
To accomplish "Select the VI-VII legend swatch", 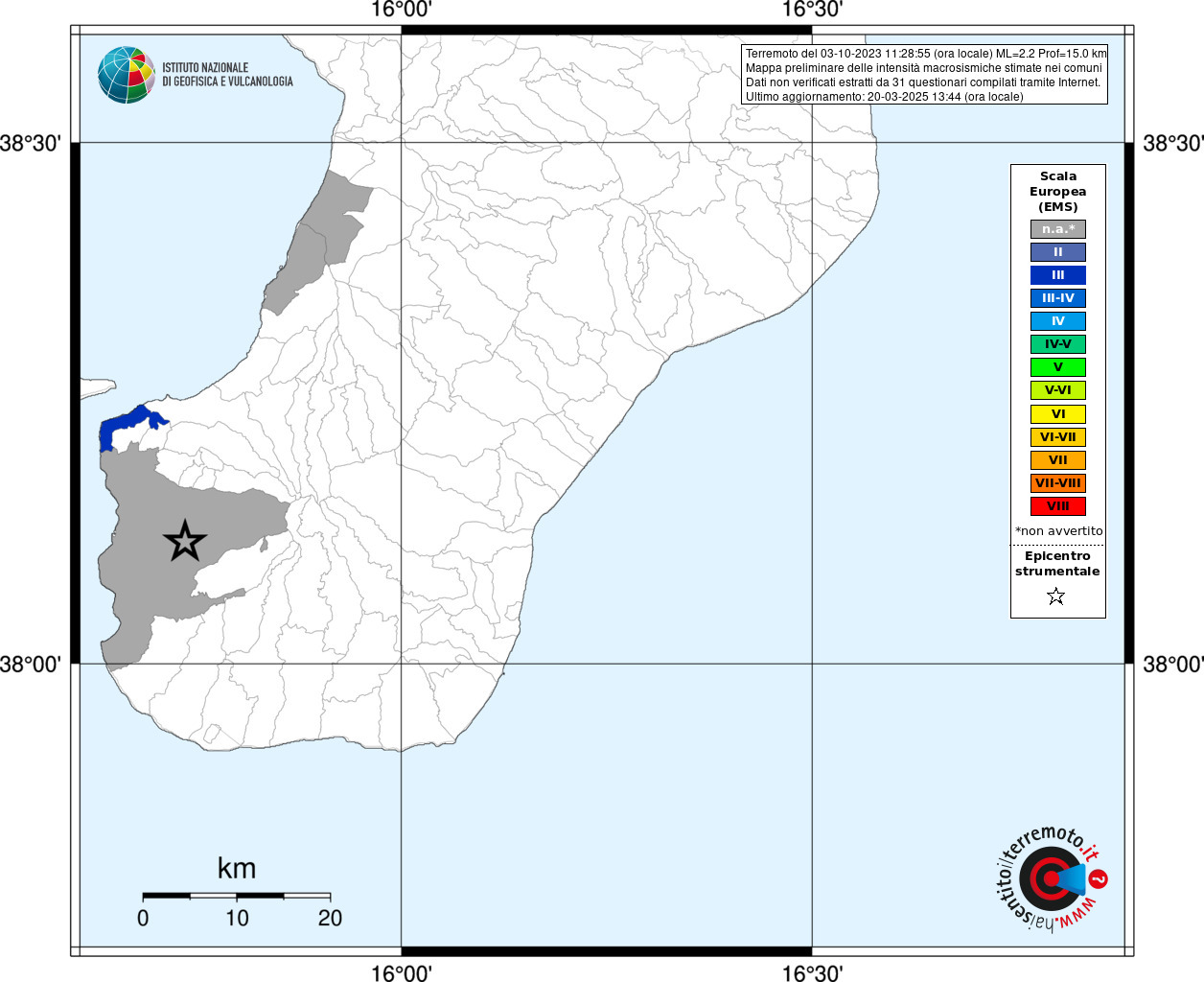I will [1058, 437].
